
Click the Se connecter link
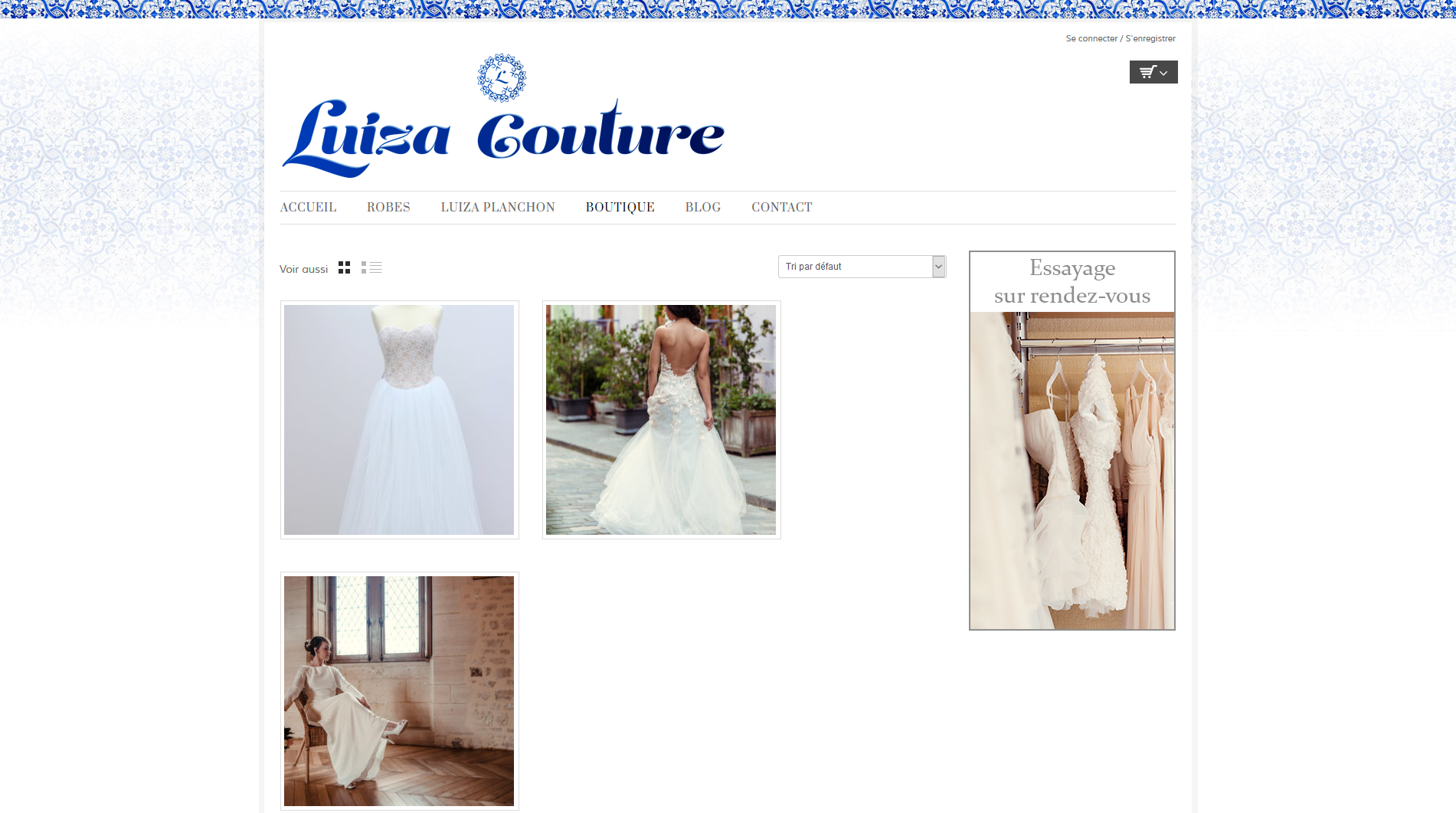[1091, 38]
